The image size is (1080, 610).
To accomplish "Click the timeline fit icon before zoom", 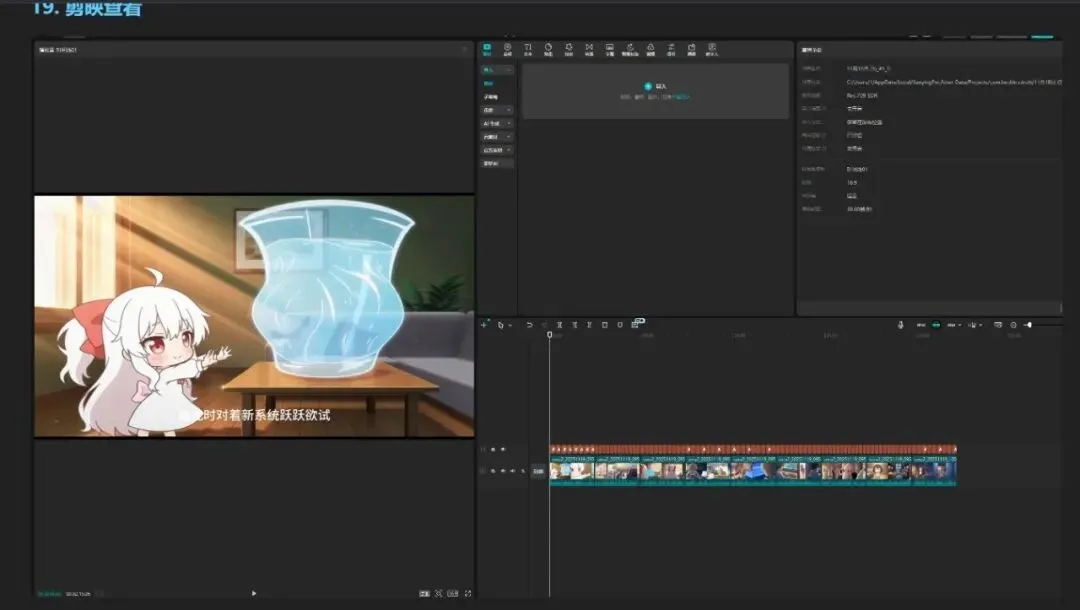I will click(x=998, y=325).
